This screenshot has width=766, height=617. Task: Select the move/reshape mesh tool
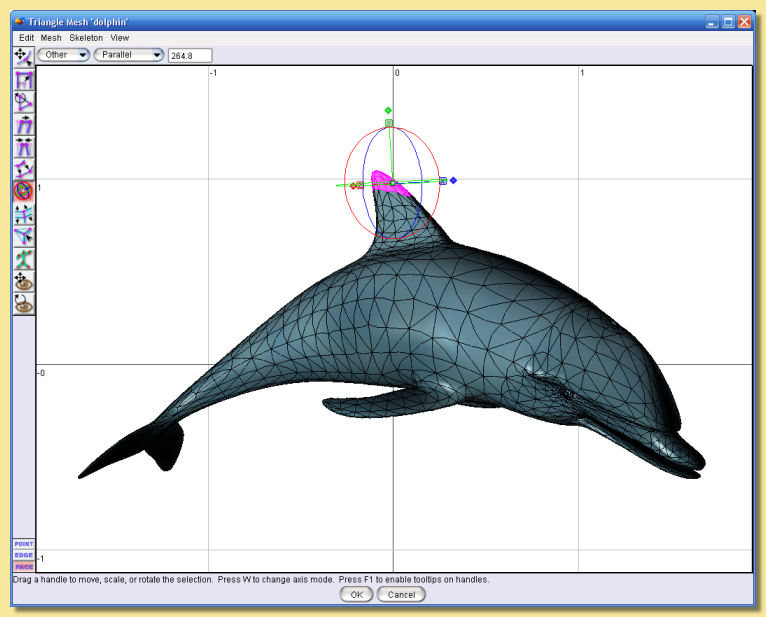[x=24, y=56]
